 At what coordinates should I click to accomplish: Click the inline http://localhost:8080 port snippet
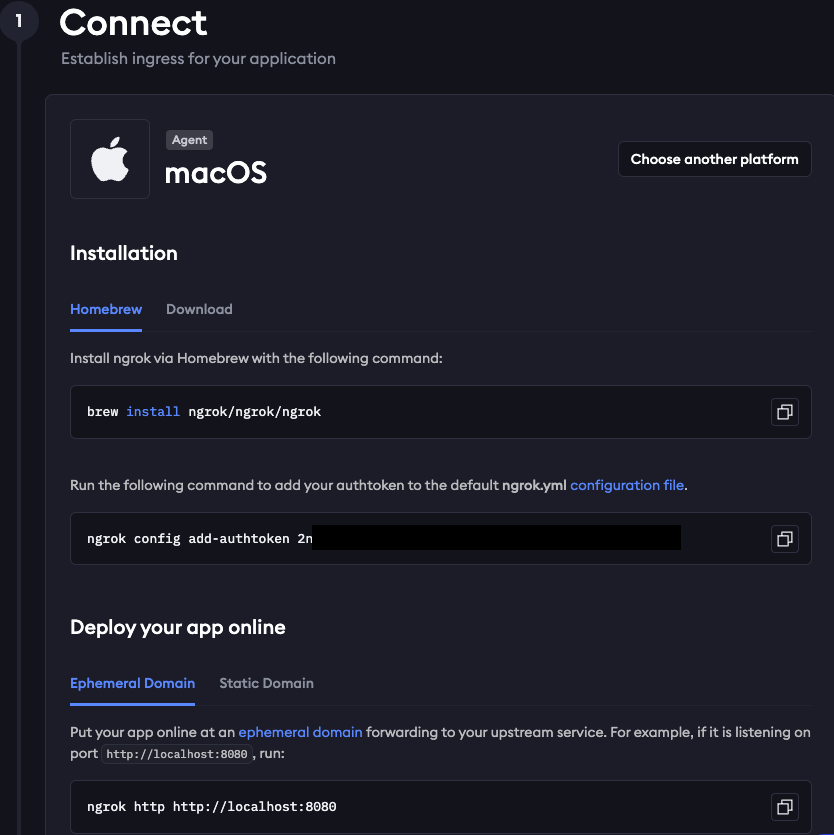tap(177, 754)
